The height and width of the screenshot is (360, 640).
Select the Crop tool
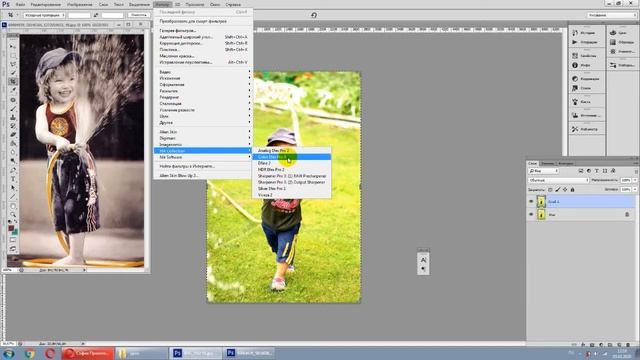tap(13, 82)
